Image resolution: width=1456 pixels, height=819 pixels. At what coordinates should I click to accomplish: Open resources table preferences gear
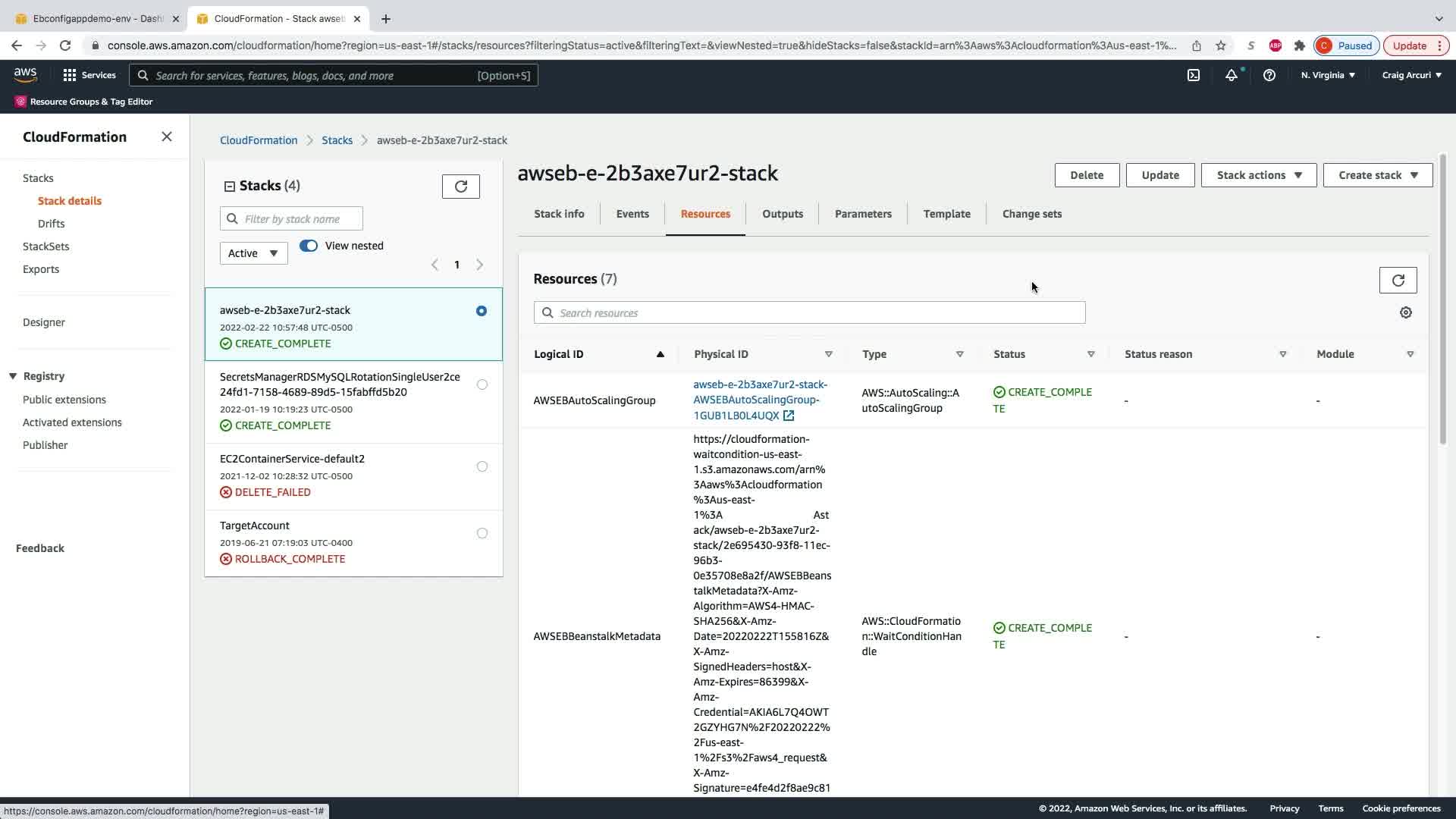coord(1405,313)
